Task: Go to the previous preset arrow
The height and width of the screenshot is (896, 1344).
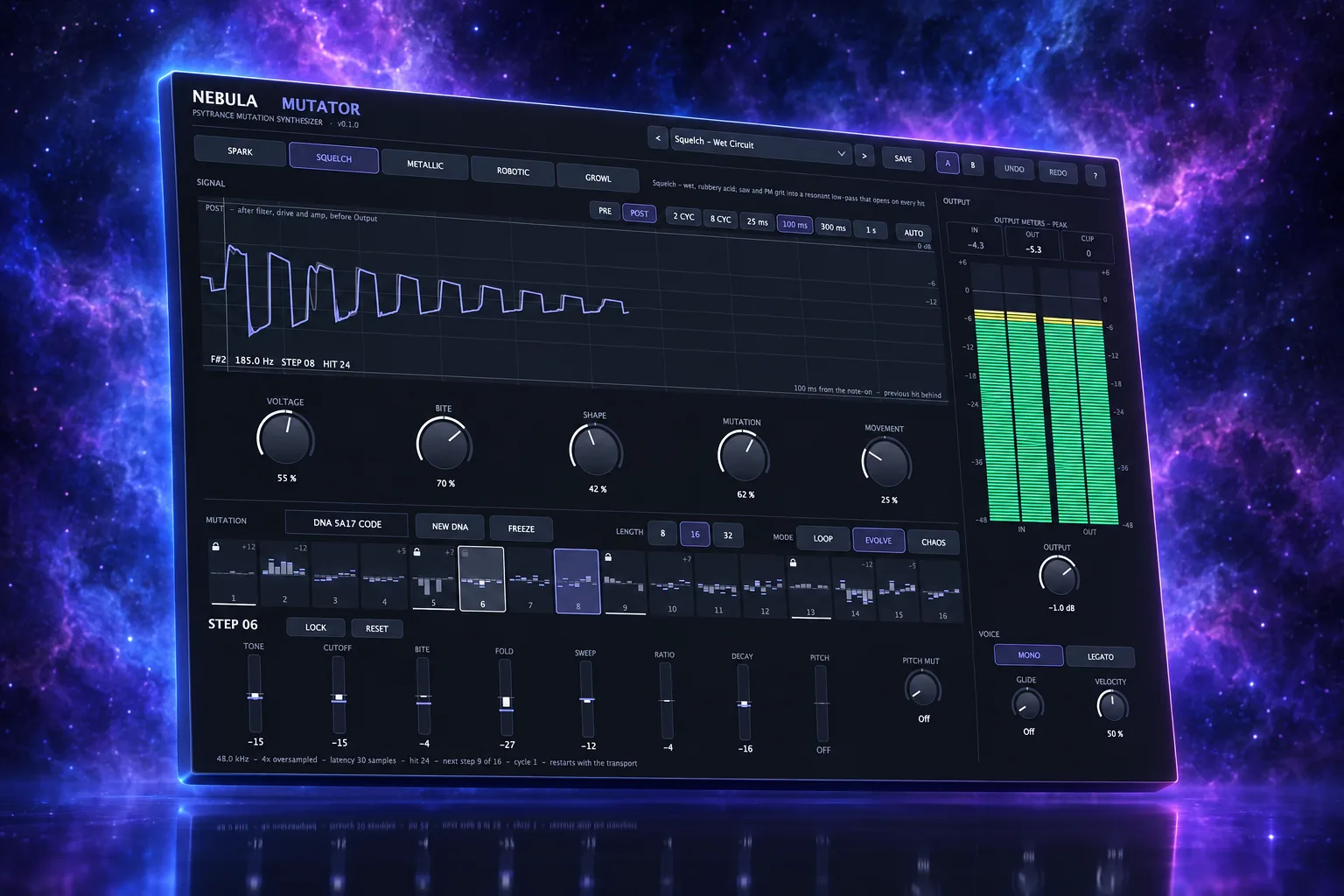Action: pos(658,137)
